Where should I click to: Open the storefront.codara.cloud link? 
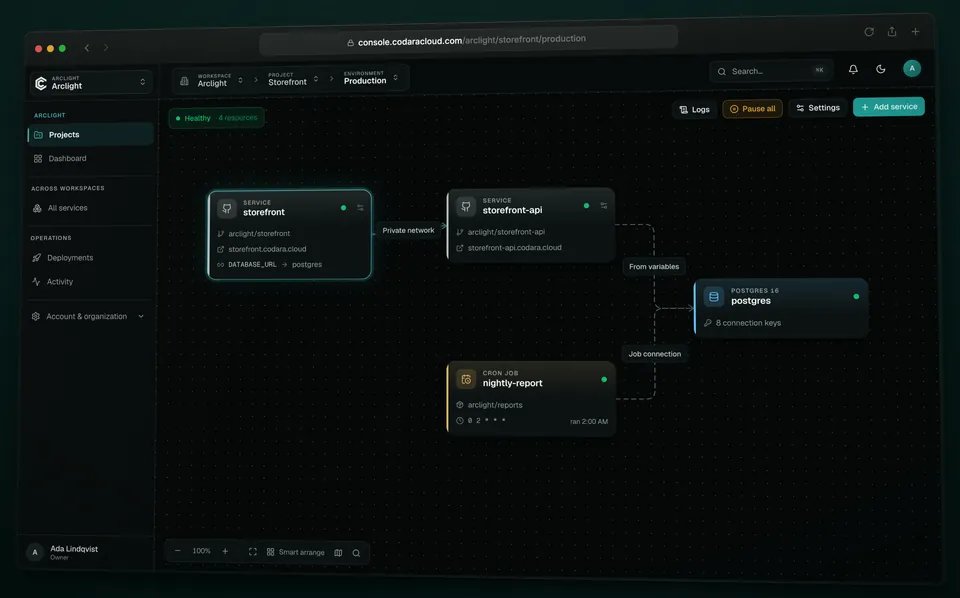click(x=267, y=249)
